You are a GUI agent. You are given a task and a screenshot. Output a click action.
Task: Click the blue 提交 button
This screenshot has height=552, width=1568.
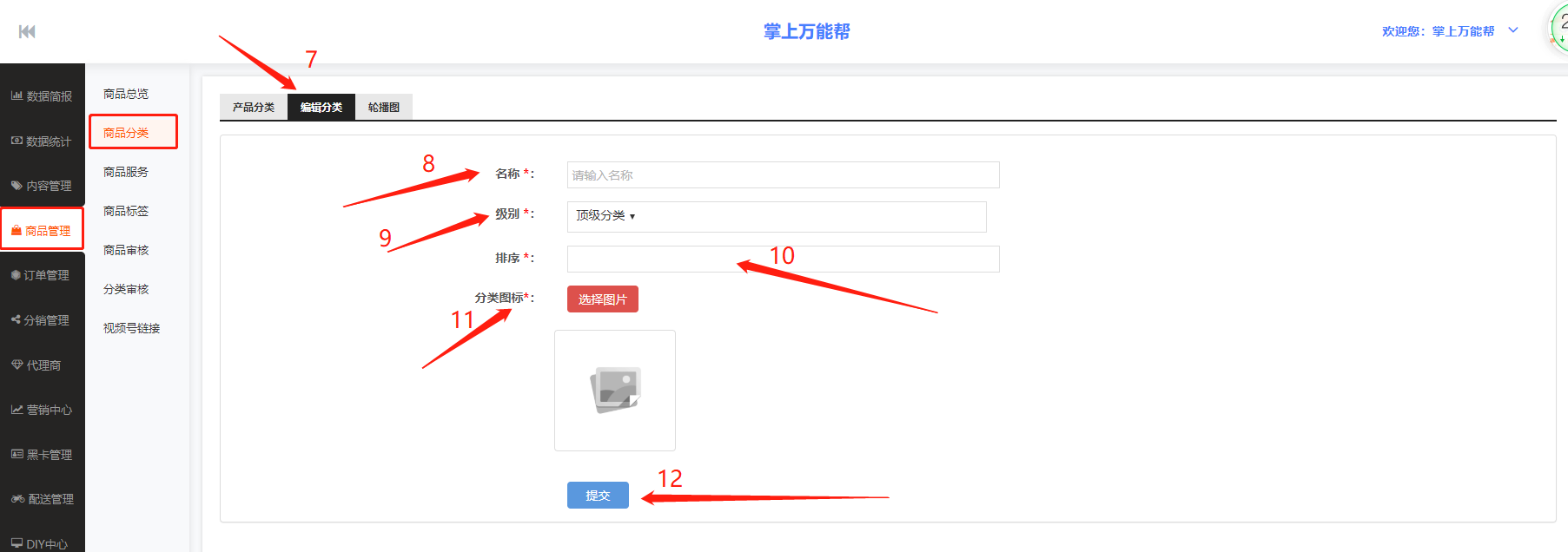(x=598, y=496)
